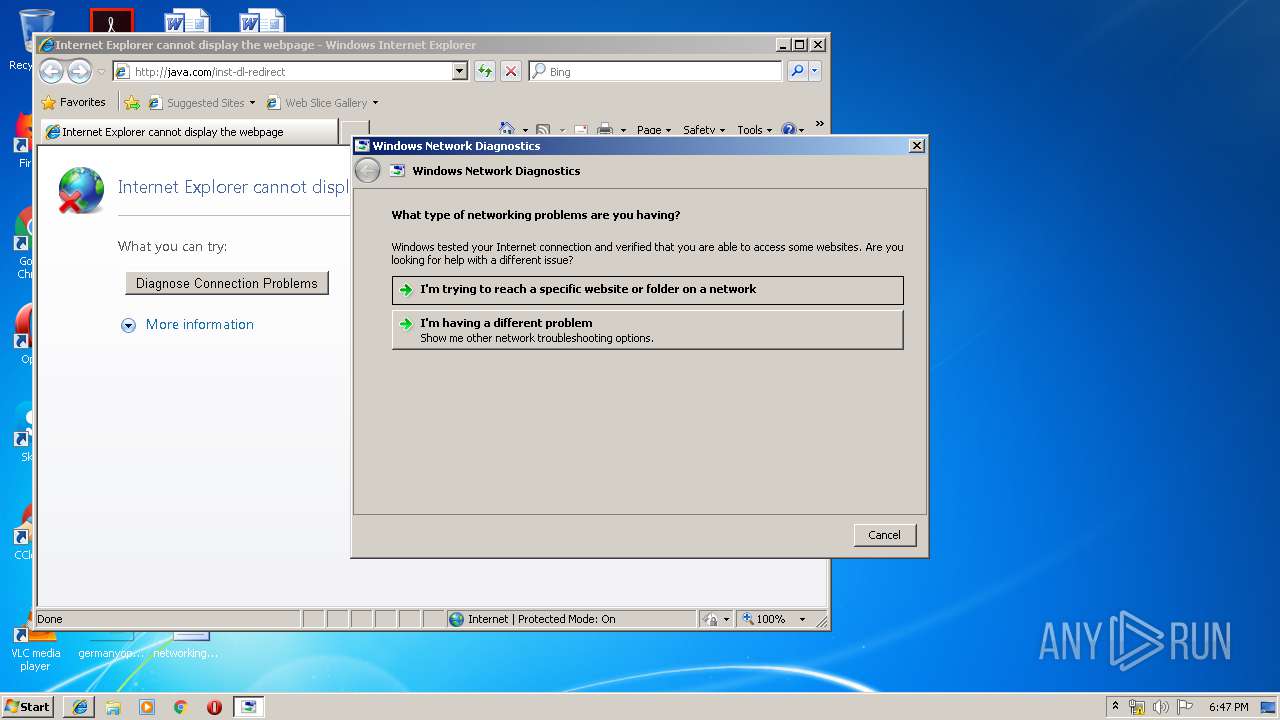Go back in Internet Explorer
The height and width of the screenshot is (720, 1280).
point(51,71)
